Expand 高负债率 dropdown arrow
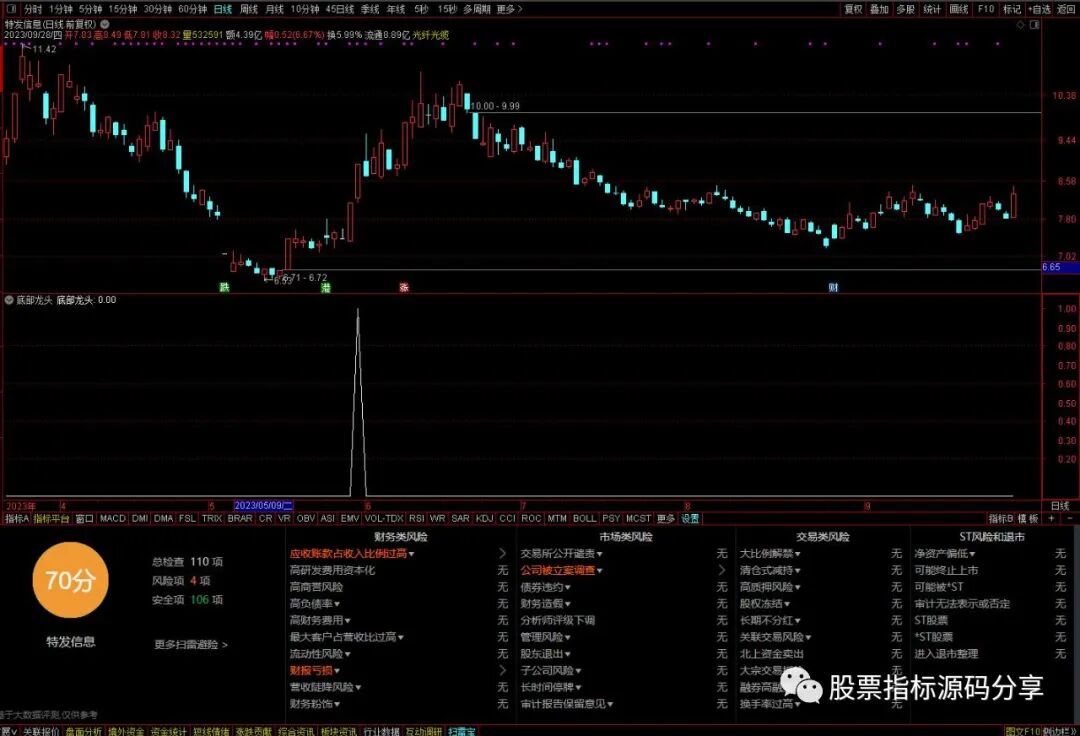 pos(337,604)
